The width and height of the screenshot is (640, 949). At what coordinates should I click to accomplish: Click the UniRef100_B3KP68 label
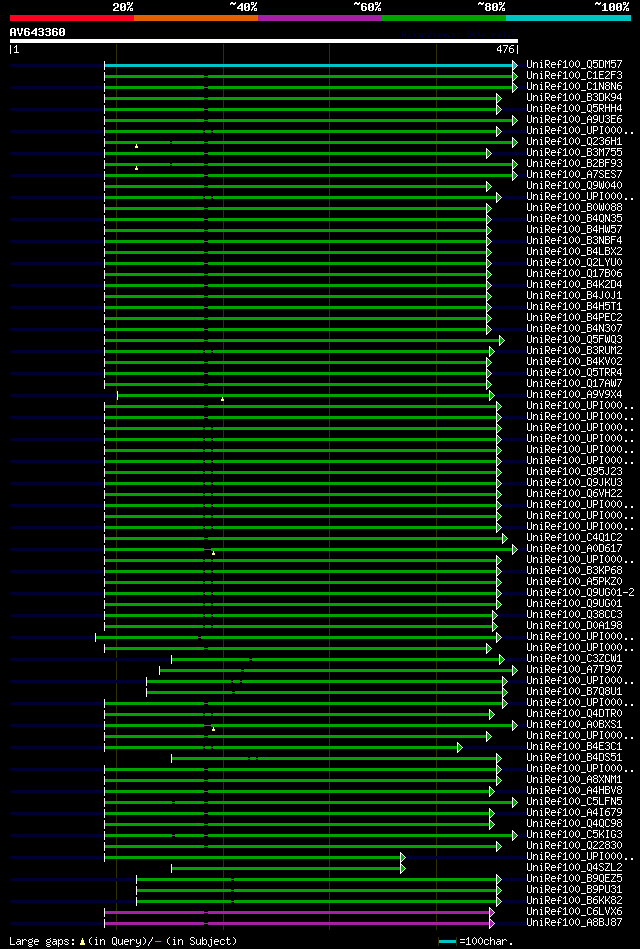pos(574,571)
